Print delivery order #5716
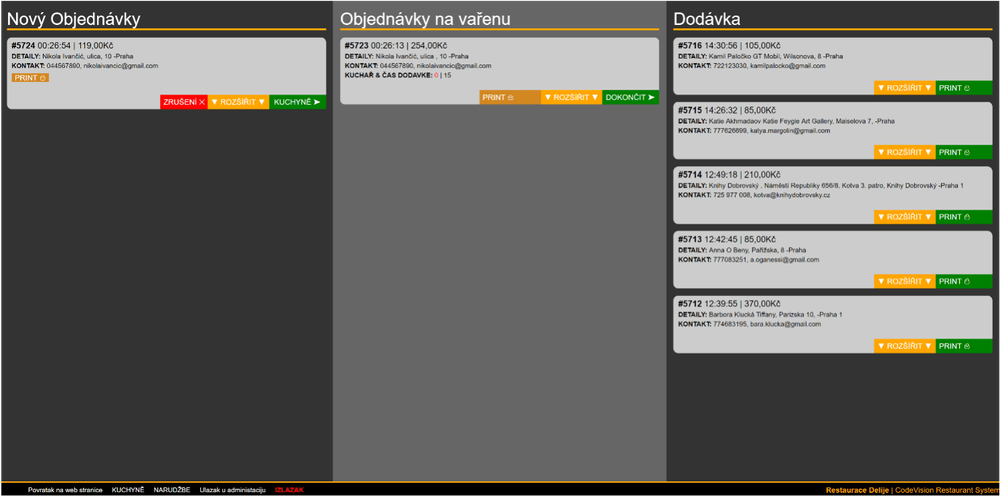This screenshot has width=1000, height=497. click(x=963, y=87)
